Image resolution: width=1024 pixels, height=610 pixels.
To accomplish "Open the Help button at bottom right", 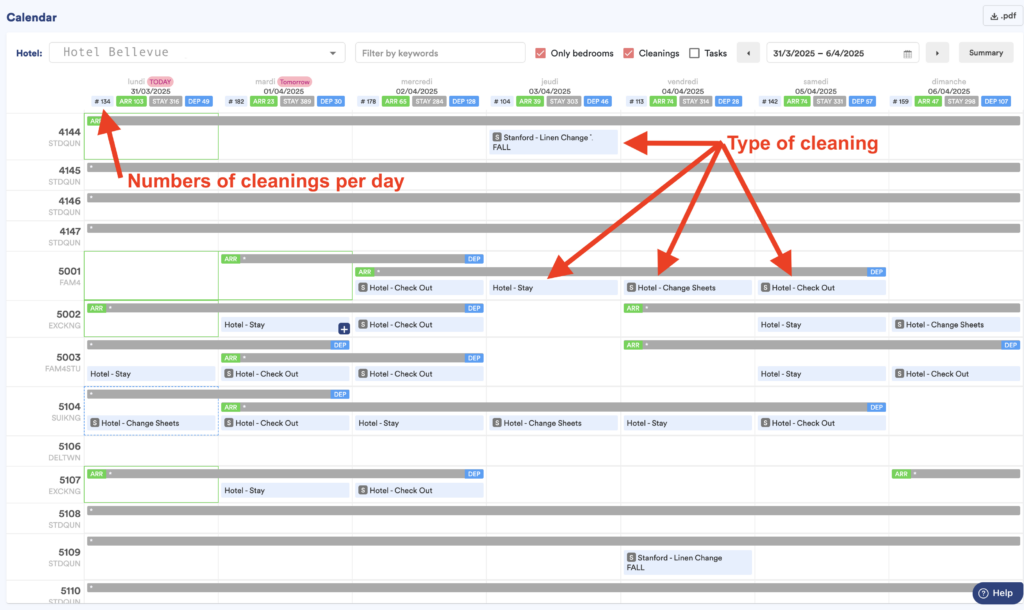I will pos(995,593).
